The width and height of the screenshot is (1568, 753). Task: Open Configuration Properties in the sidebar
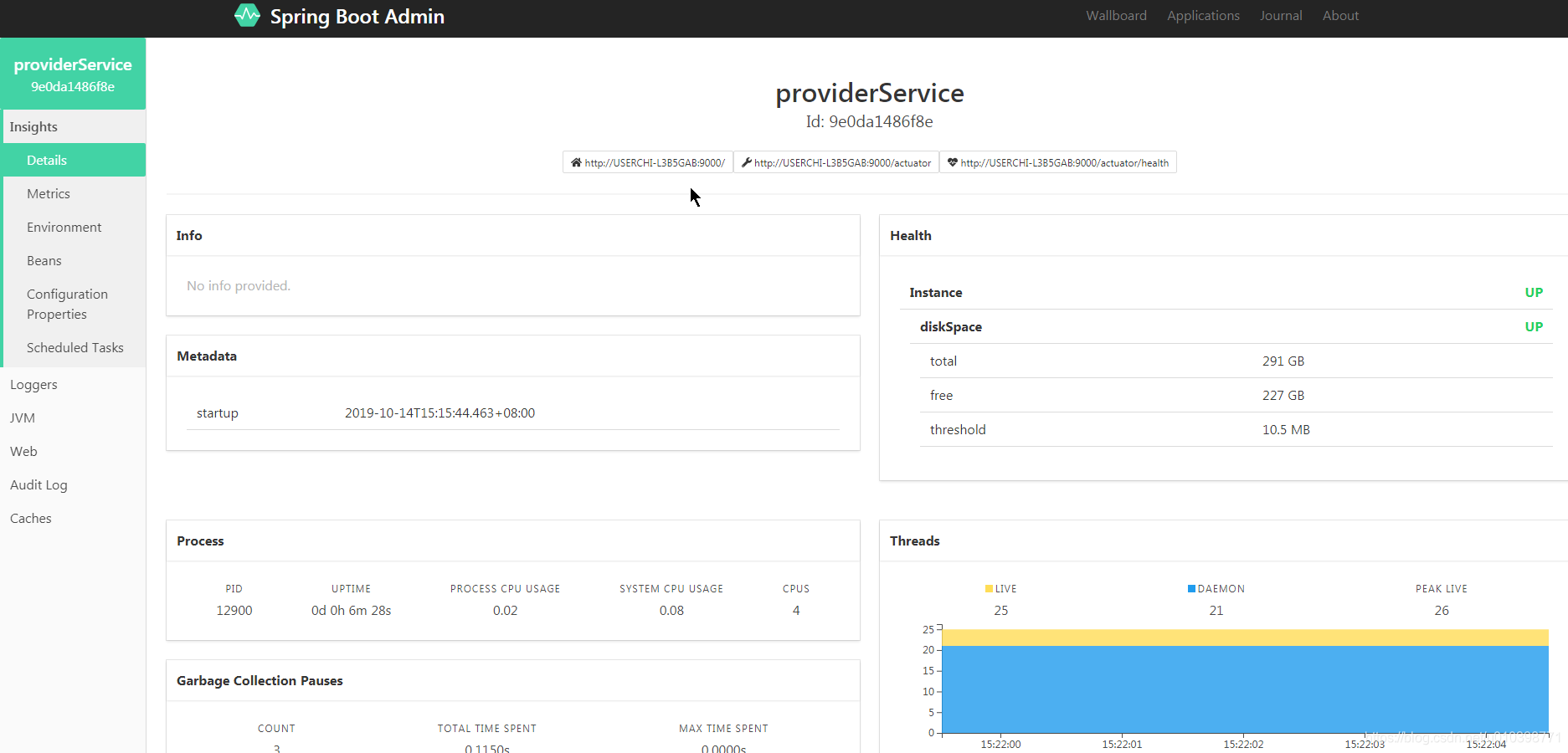(x=73, y=304)
